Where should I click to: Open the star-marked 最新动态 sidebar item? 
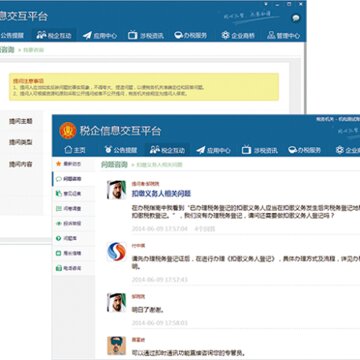69,164
